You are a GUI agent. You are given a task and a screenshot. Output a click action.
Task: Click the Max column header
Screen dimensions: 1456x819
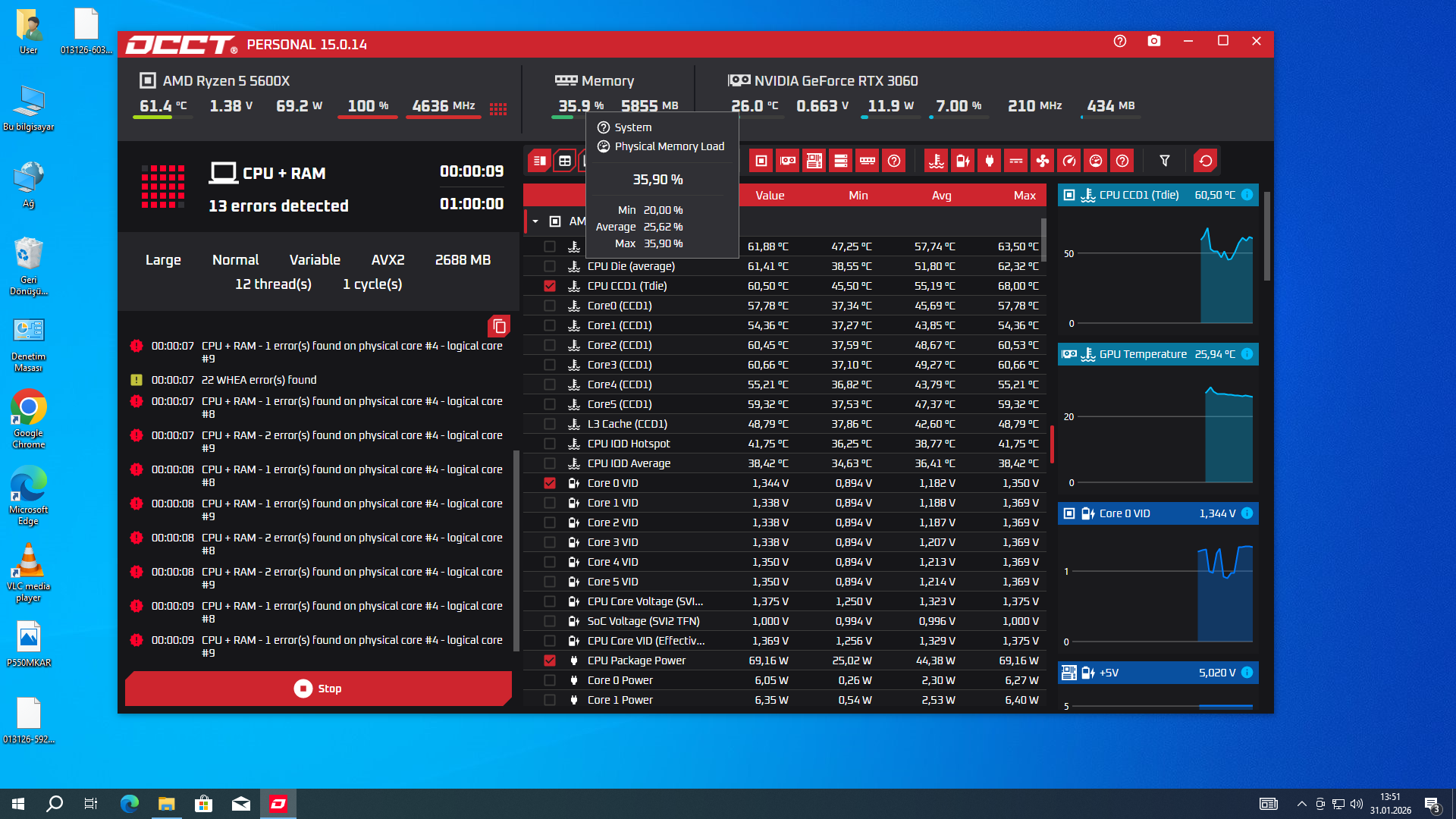pos(1025,196)
